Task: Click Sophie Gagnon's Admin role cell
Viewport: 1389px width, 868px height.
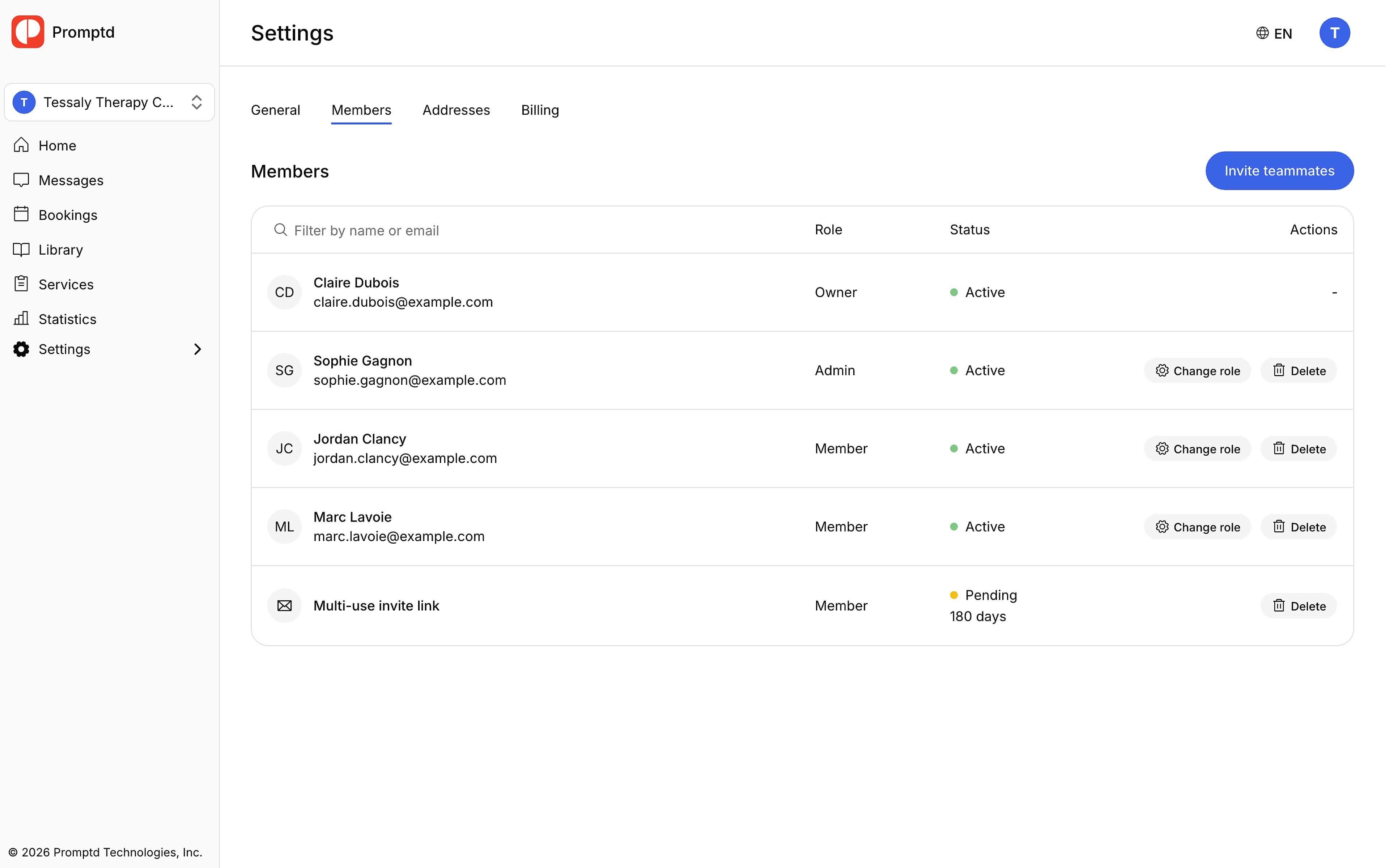Action: coord(834,371)
